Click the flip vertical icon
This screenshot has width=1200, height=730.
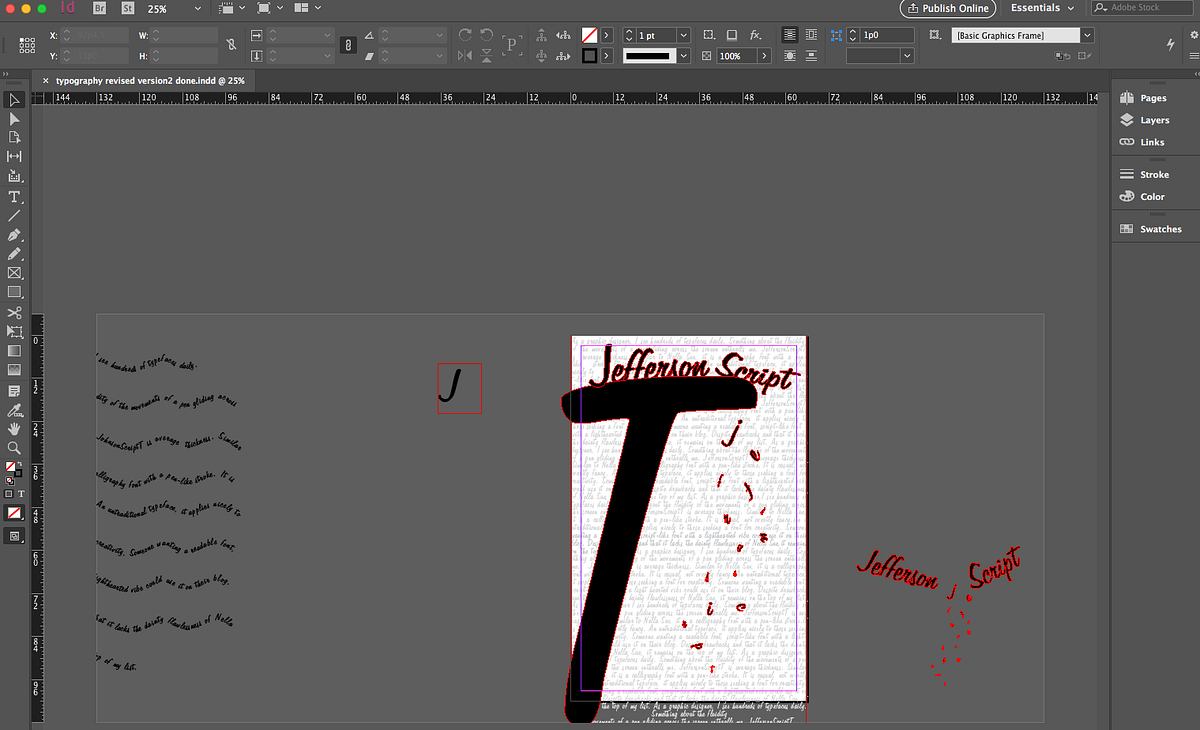pos(489,56)
